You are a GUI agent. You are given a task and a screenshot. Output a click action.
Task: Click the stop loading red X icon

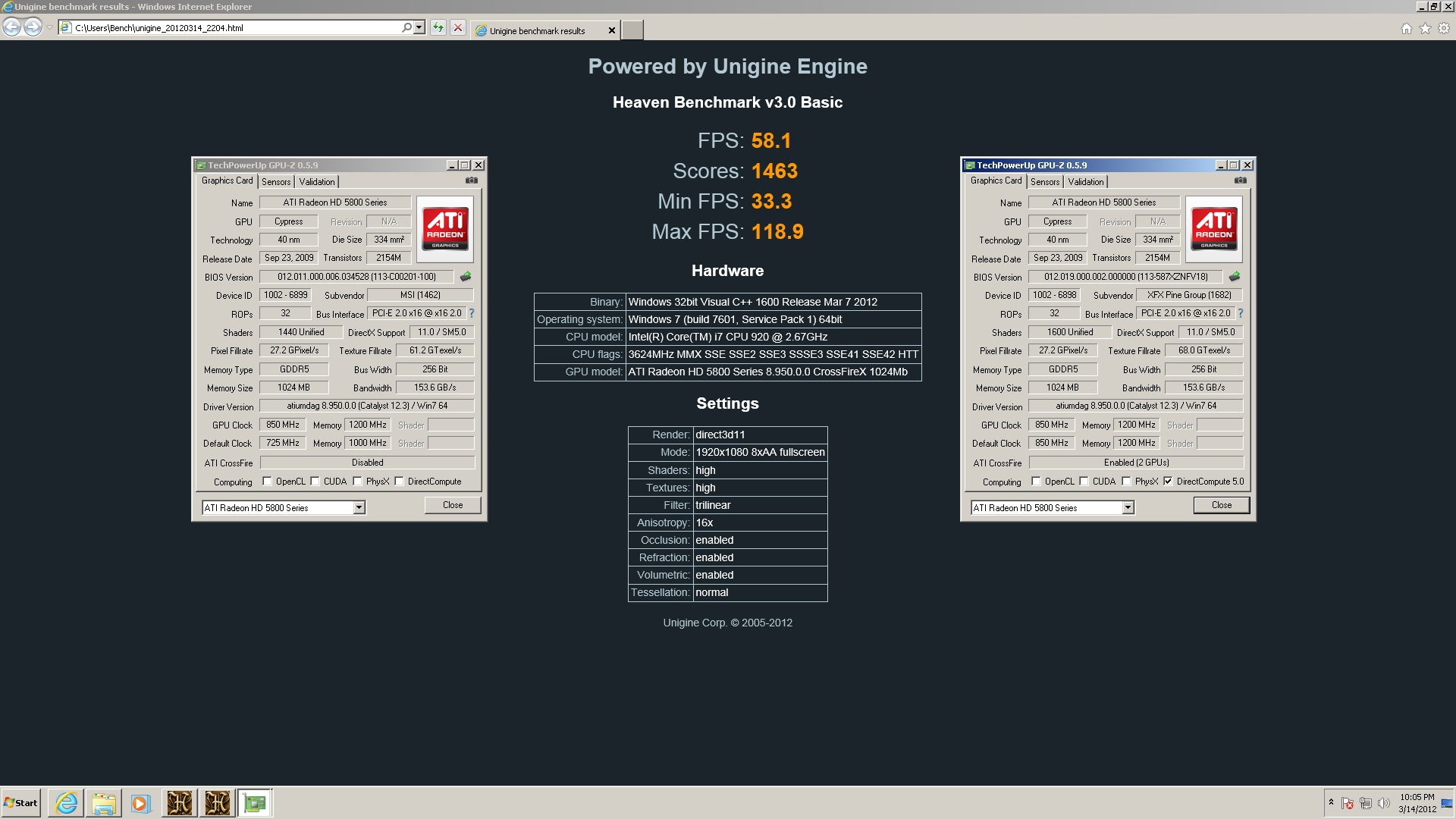pyautogui.click(x=458, y=27)
